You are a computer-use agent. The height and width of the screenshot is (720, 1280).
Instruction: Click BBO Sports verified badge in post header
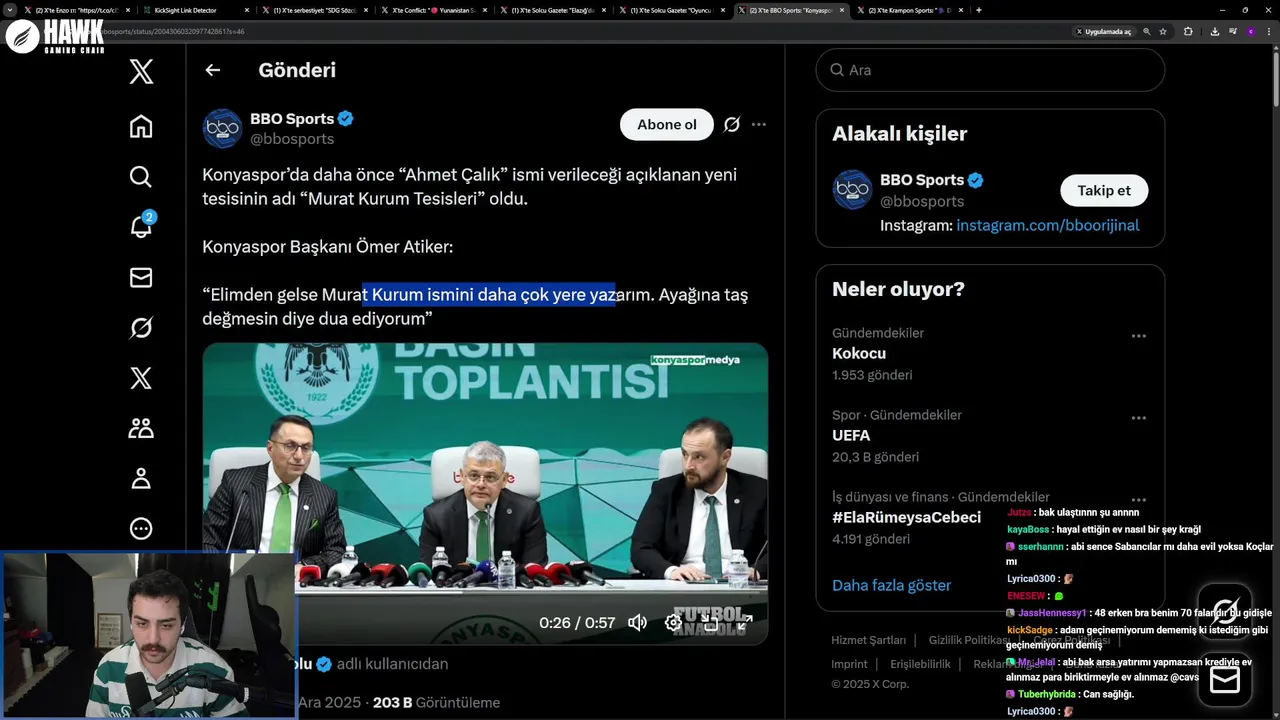345,119
